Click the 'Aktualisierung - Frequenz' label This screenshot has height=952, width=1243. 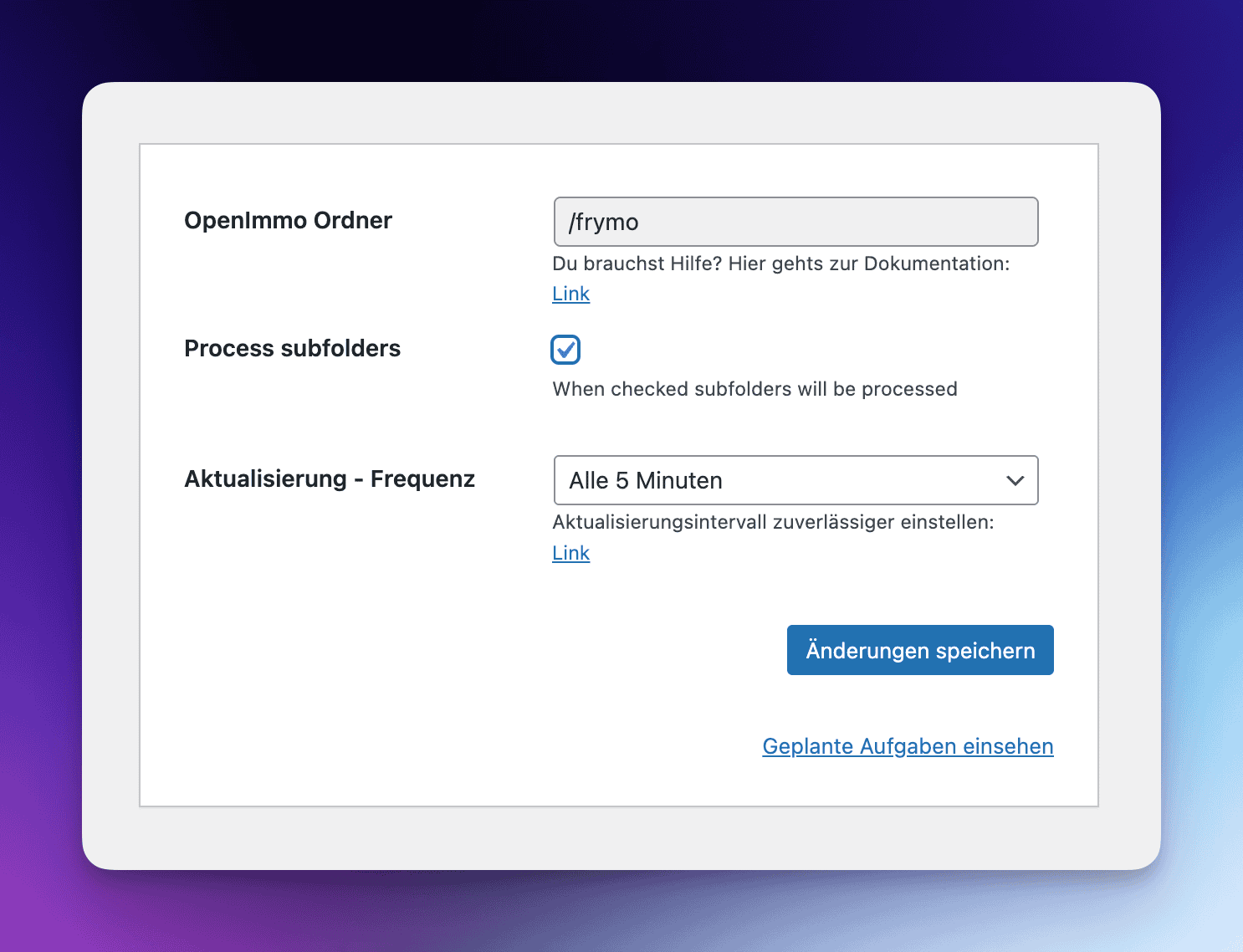pos(330,479)
